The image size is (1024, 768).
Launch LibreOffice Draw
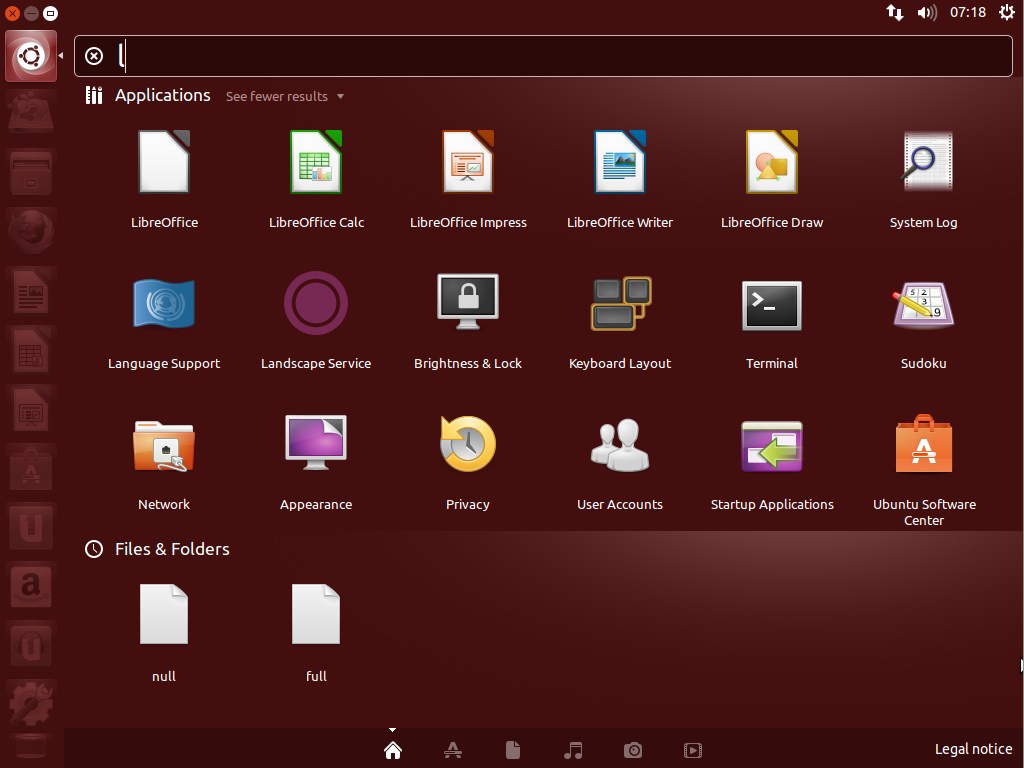tap(772, 164)
